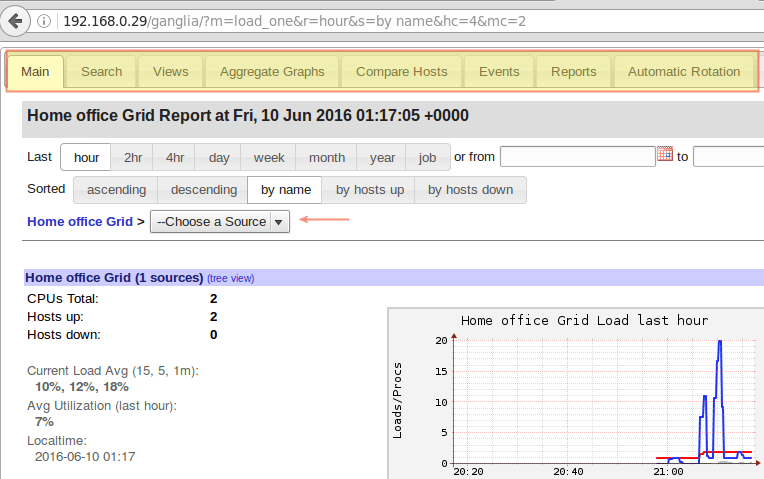Expand the Choose a Source dropdown
The width and height of the screenshot is (764, 479).
click(219, 222)
